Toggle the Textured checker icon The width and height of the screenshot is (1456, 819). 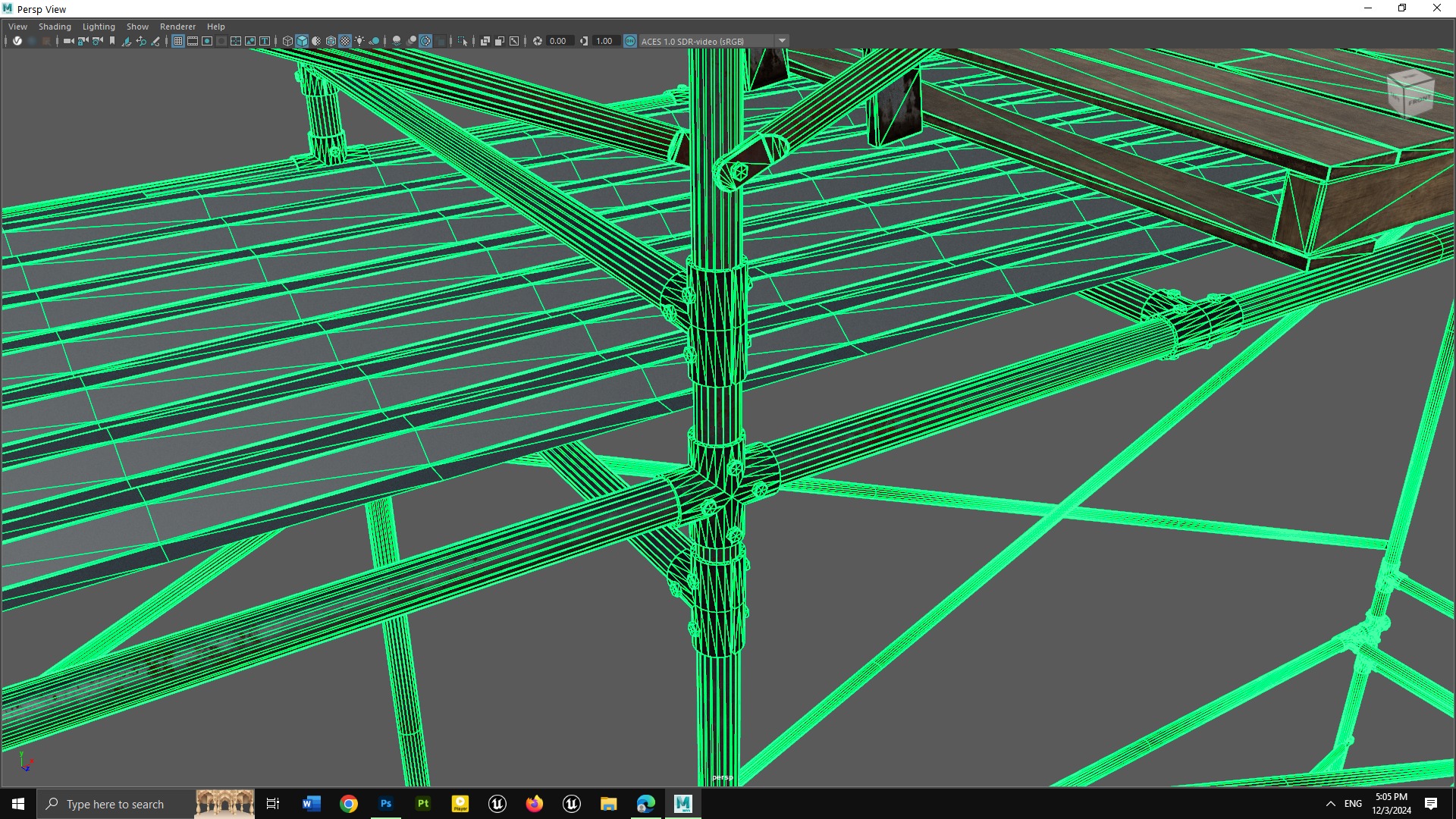pos(345,41)
